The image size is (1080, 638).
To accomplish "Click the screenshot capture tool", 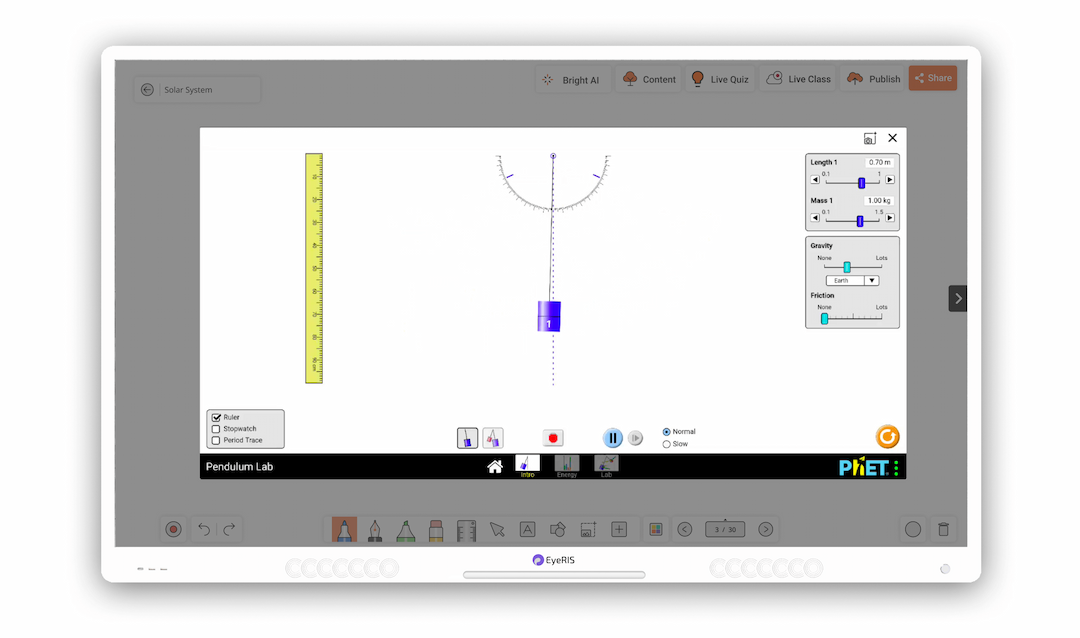I will pyautogui.click(x=588, y=529).
